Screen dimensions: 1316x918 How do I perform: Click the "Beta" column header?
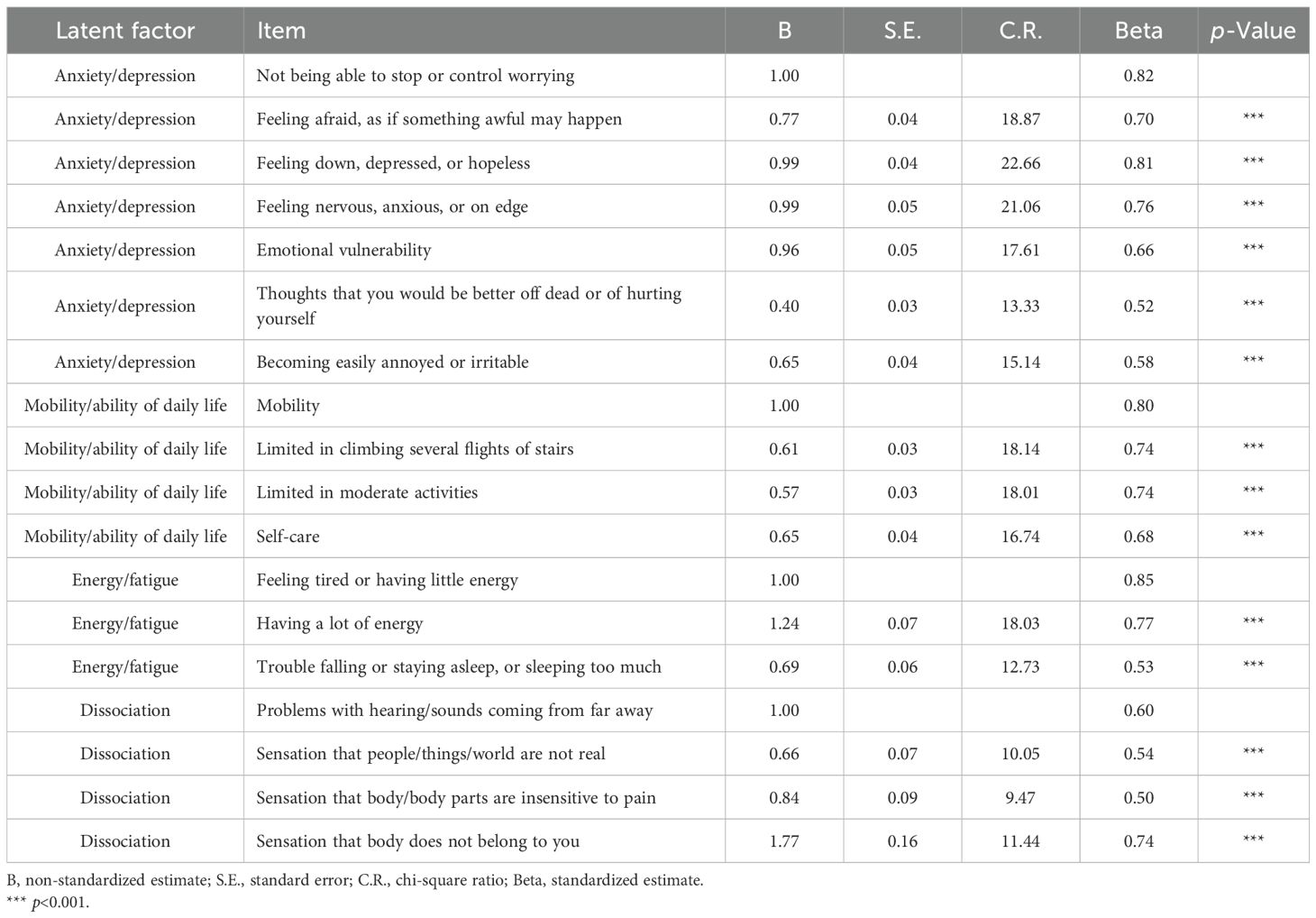(1138, 31)
